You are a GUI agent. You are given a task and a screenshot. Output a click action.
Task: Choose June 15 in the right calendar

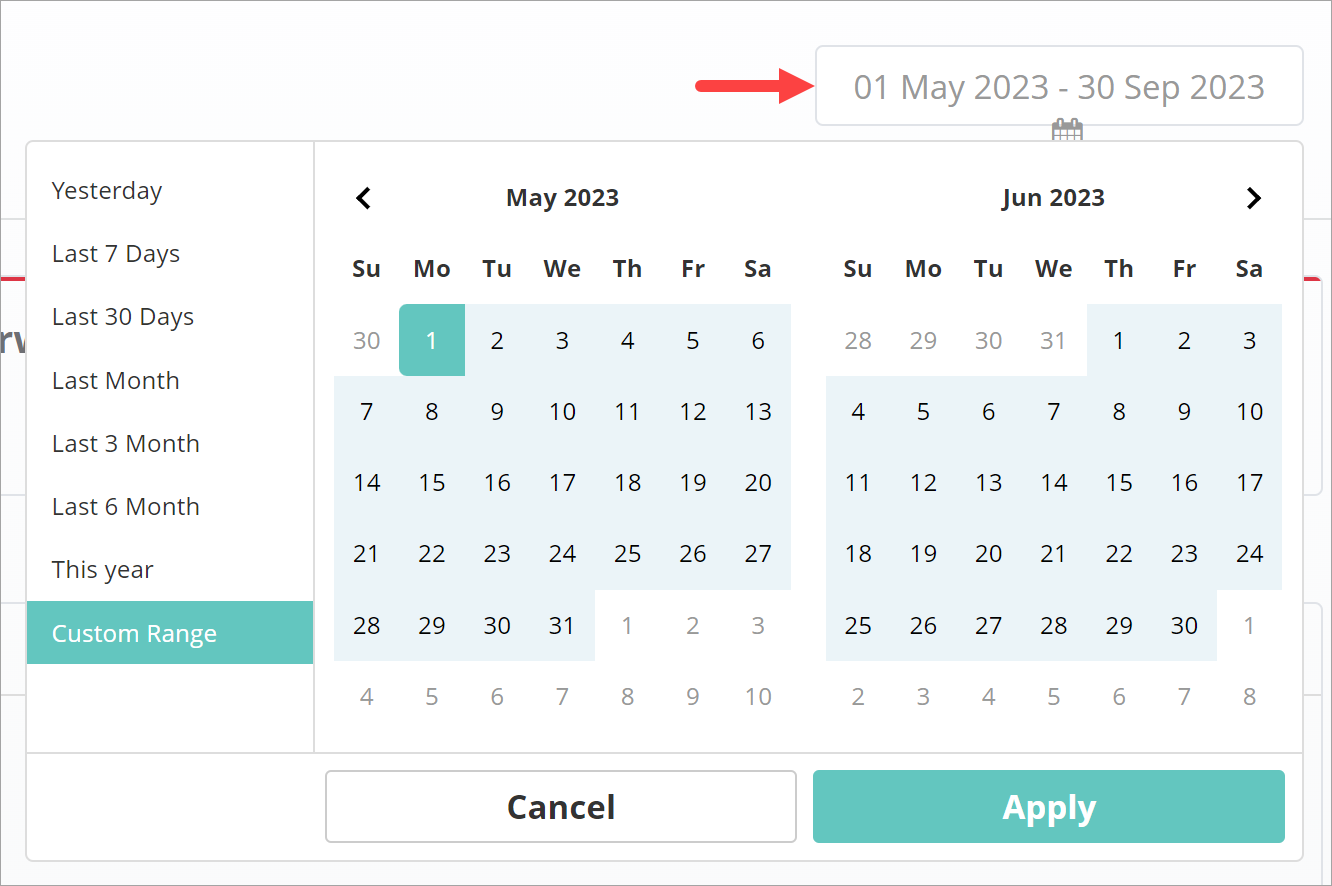point(1119,483)
